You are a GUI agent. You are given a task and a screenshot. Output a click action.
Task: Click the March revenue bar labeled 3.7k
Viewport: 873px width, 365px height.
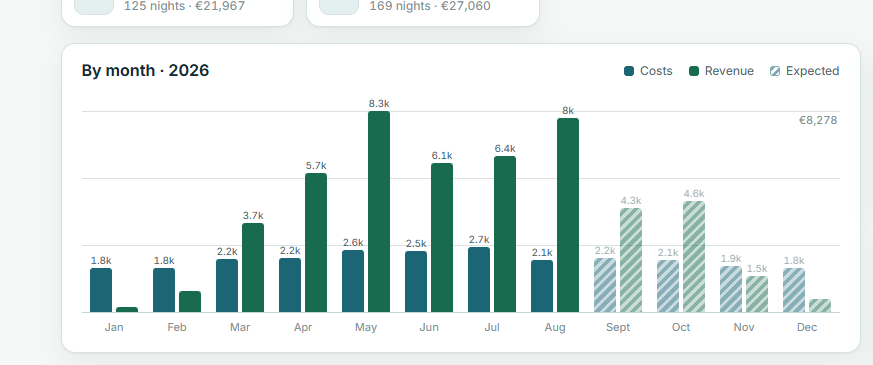(x=253, y=268)
